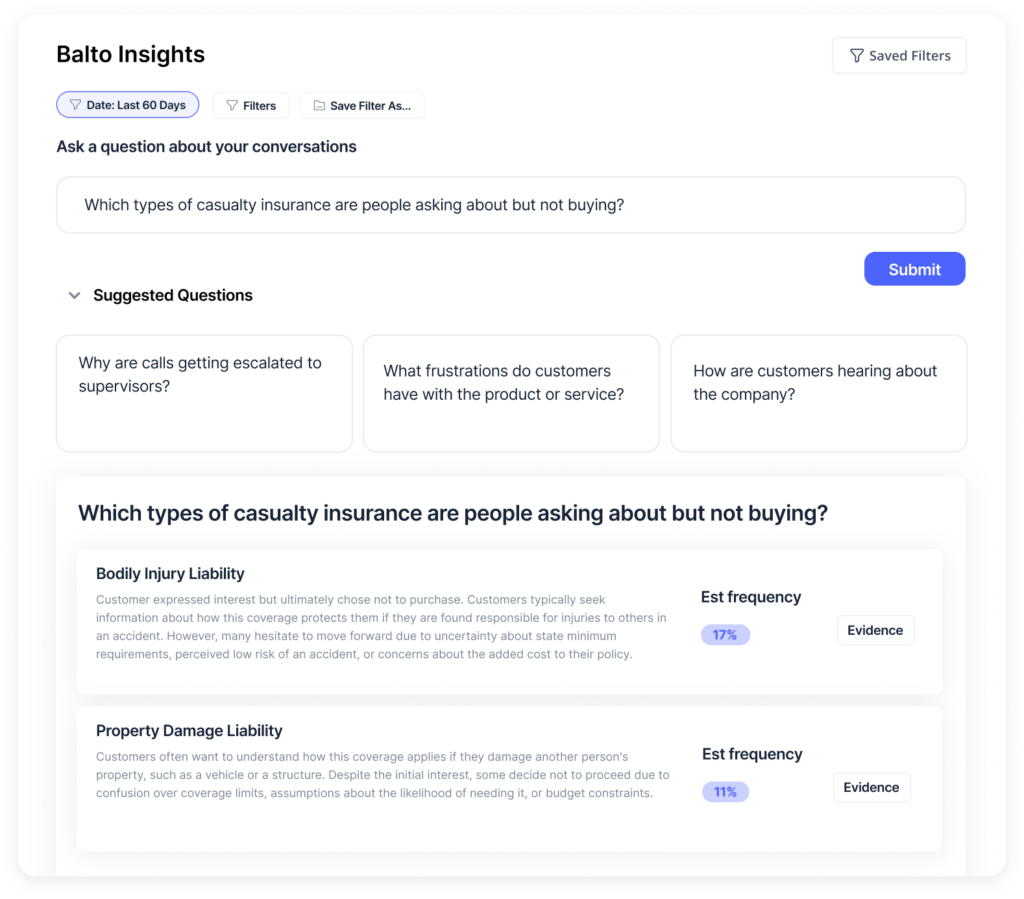Select 'Why are calls getting escalated' suggestion
This screenshot has width=1024, height=899.
point(204,394)
